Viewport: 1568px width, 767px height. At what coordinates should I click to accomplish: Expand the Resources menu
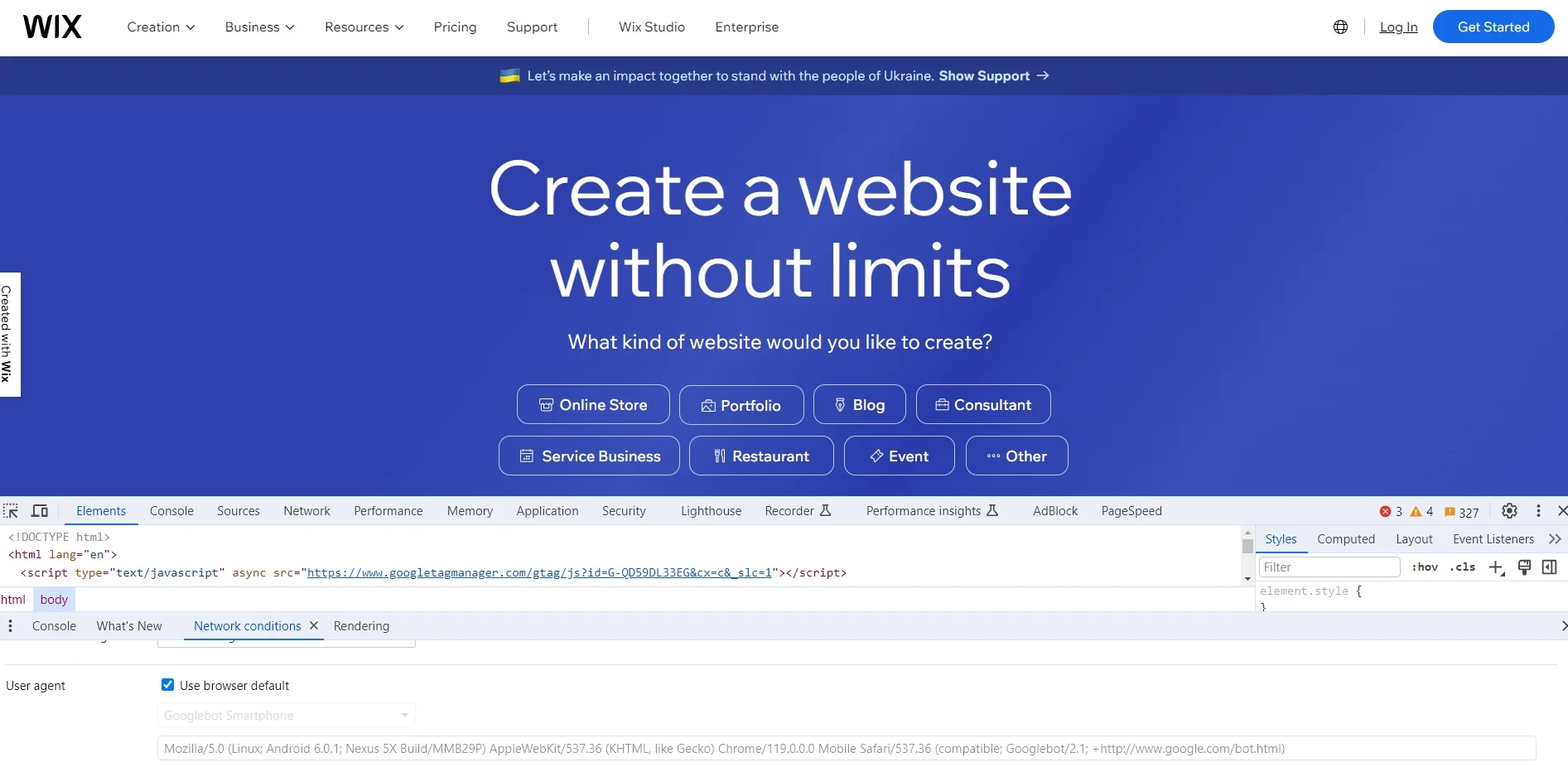[x=364, y=27]
